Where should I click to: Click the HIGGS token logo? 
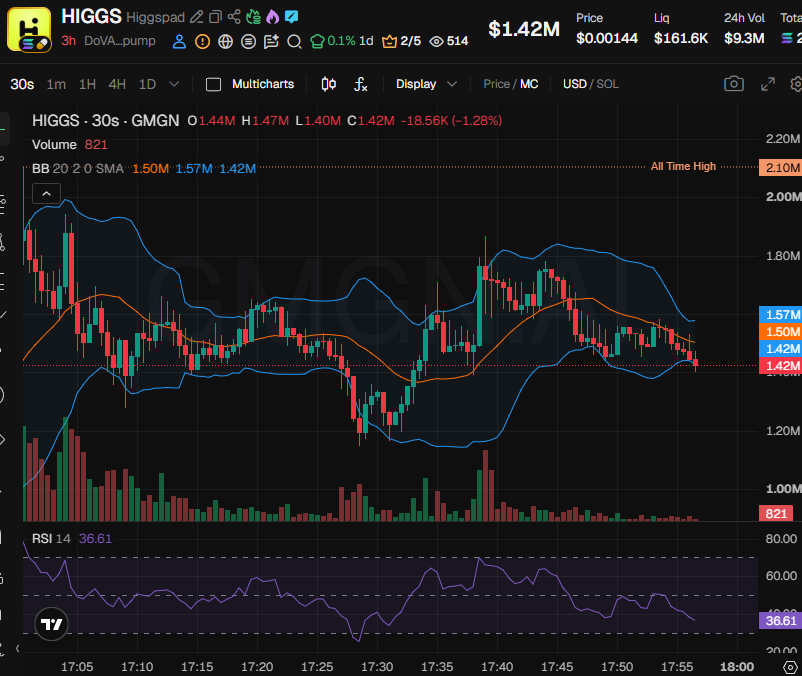29,29
